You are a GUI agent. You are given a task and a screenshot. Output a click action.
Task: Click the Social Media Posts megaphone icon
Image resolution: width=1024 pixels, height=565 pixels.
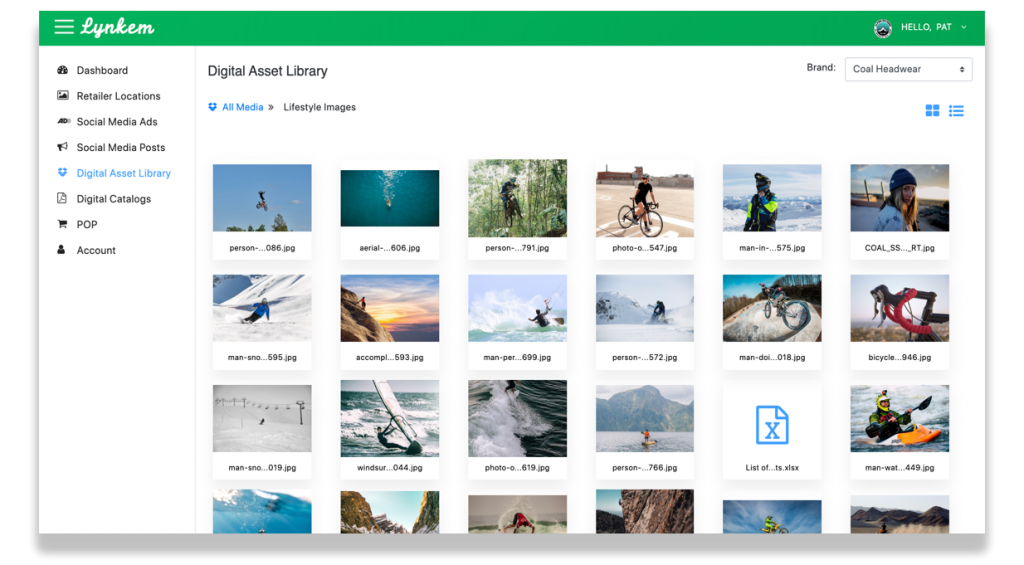pos(63,147)
